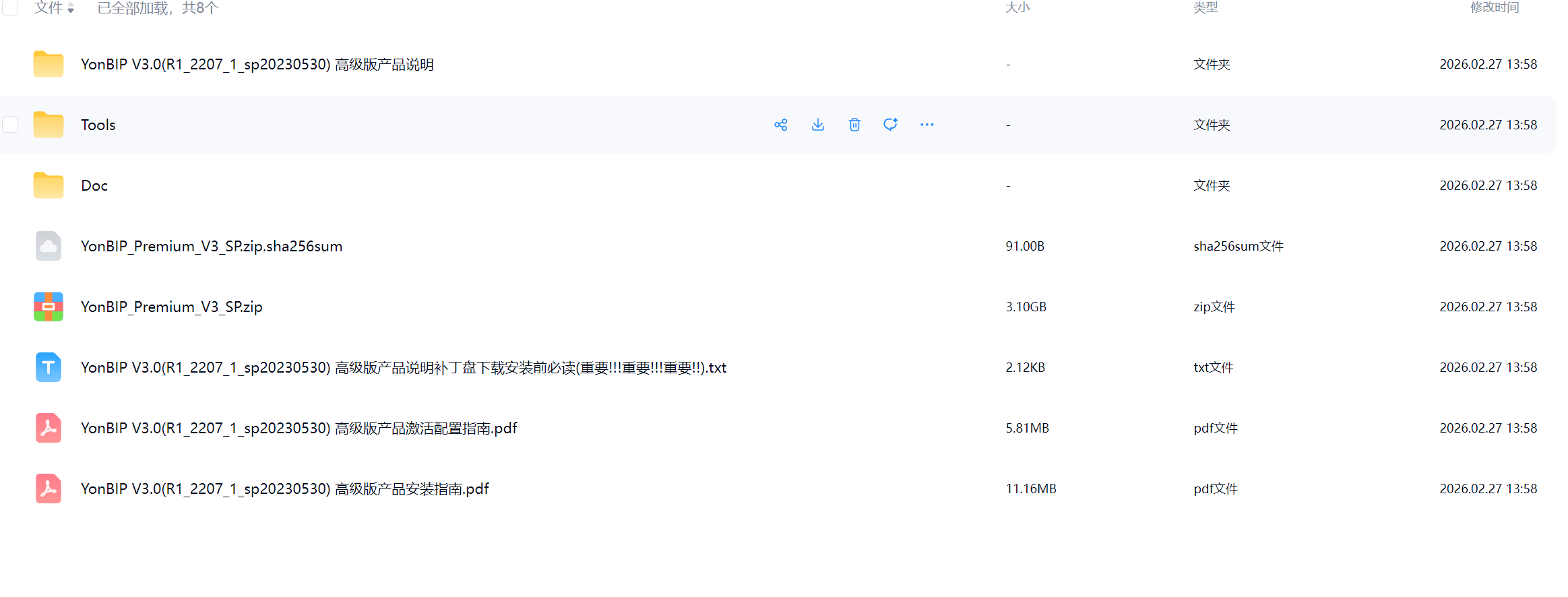Click the gray cloud icon of sha256sum file

[49, 246]
